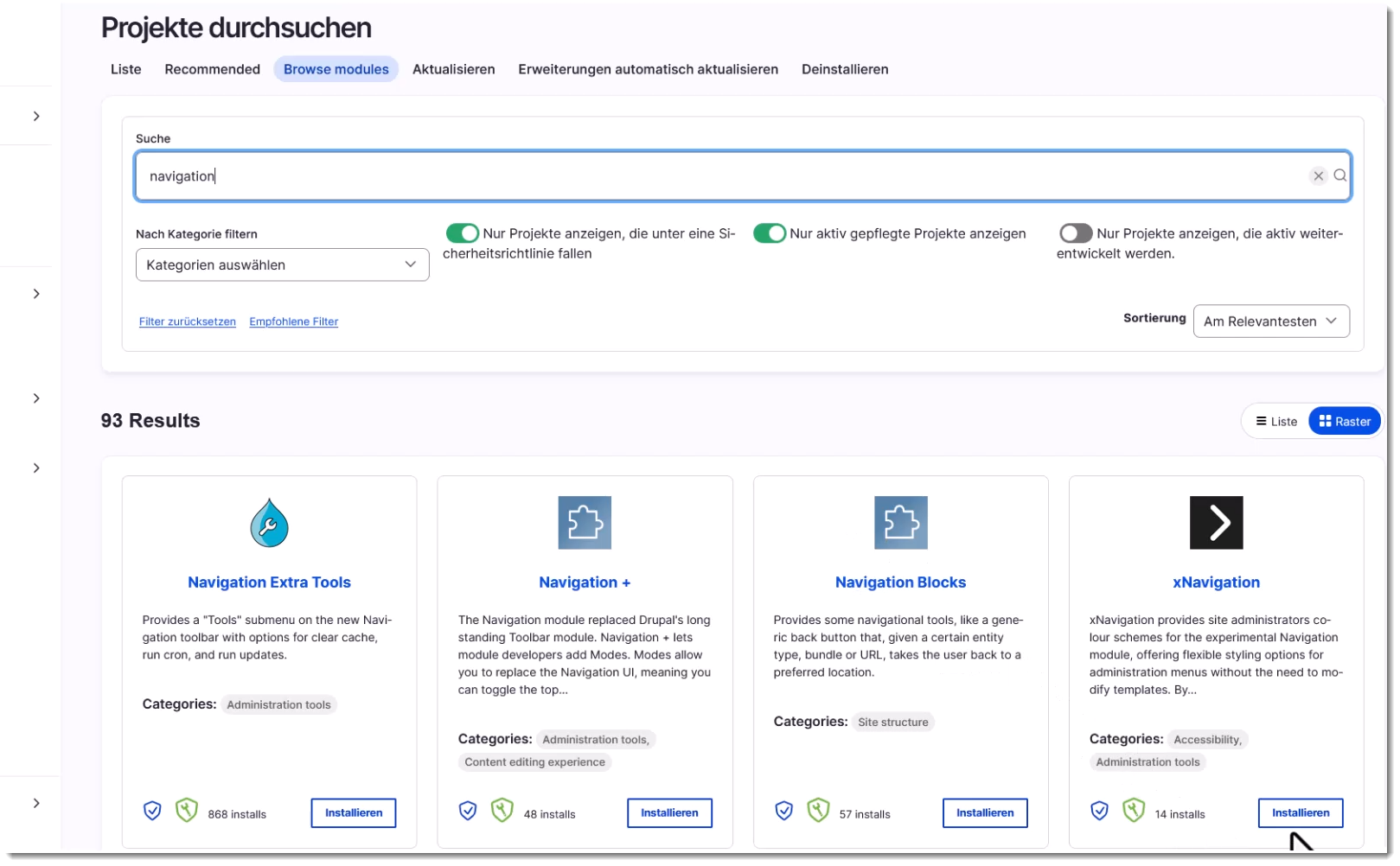This screenshot has height=866, width=1400.
Task: Click green maintained badge on Navigation Blocks
Action: pos(817,811)
